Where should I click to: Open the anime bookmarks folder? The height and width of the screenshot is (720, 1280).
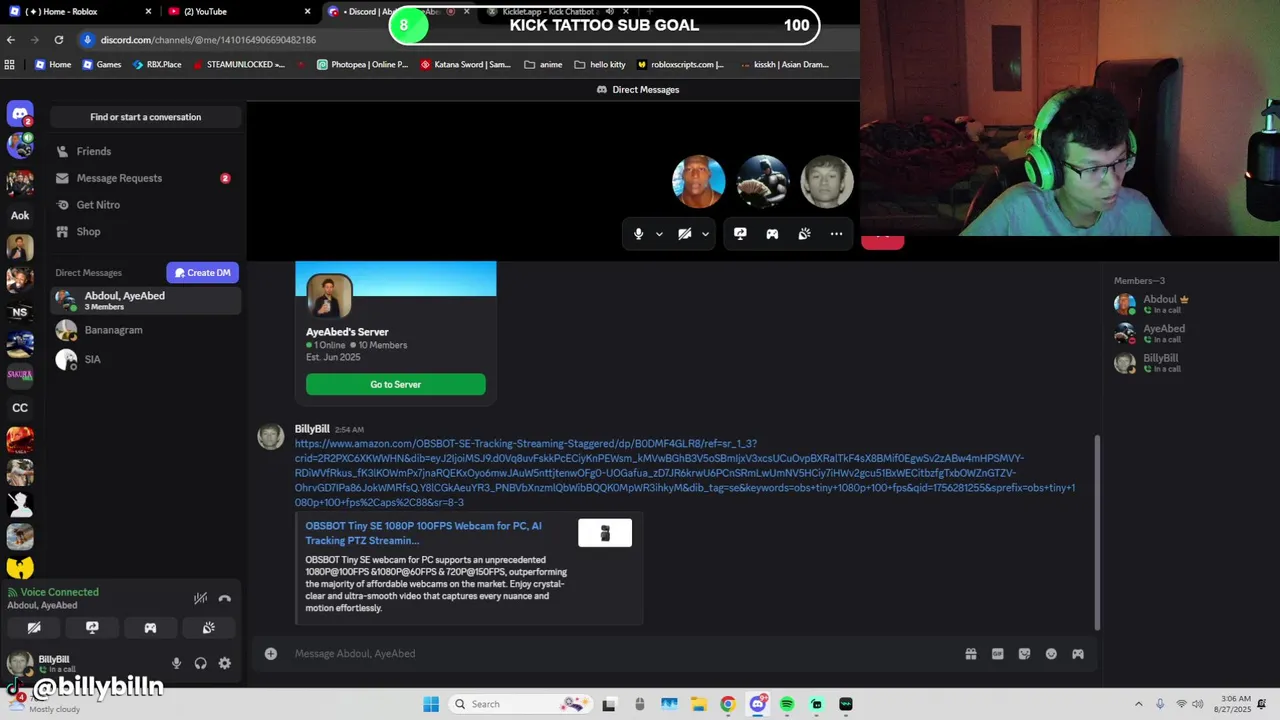tap(543, 65)
